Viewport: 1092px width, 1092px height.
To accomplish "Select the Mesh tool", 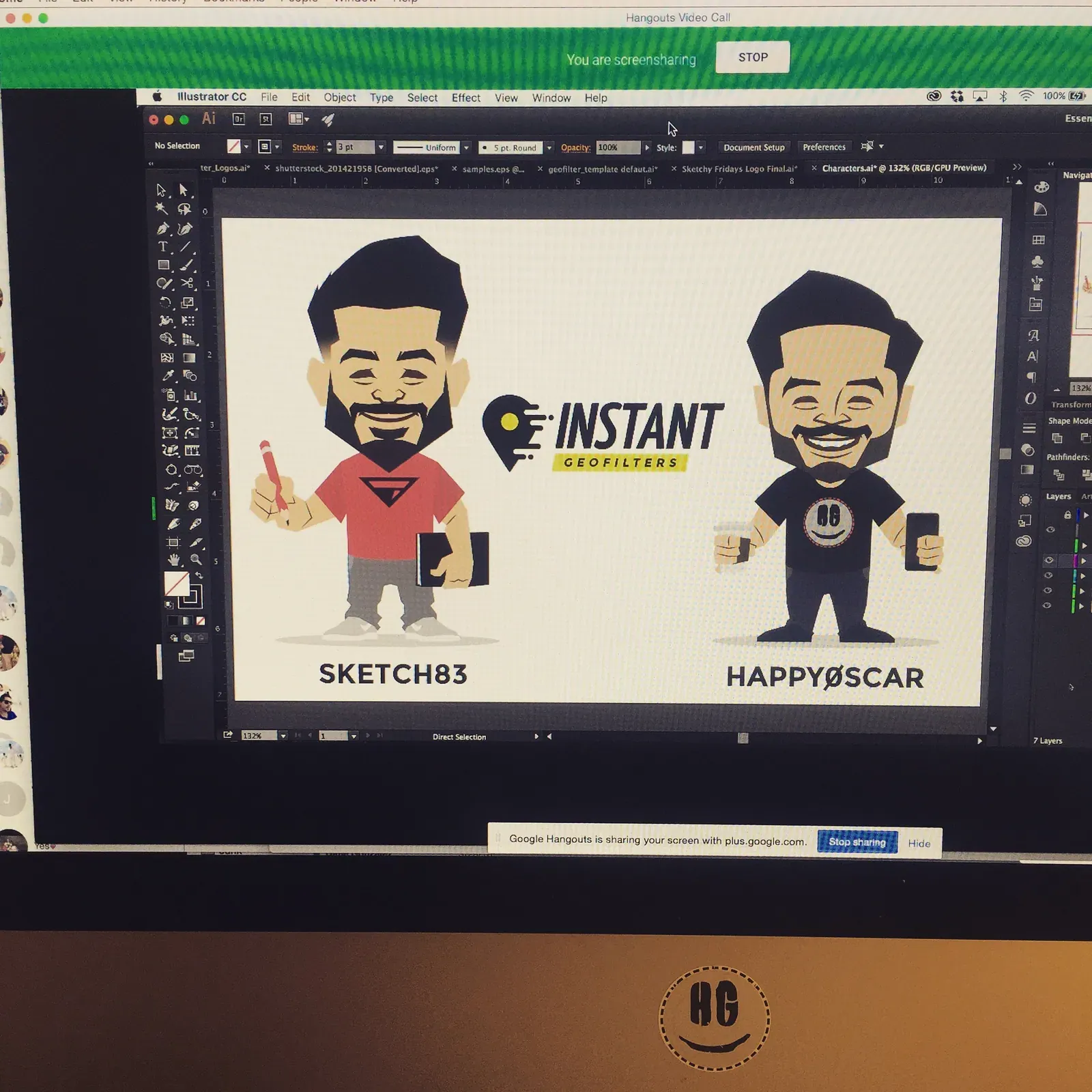I will pos(167,358).
